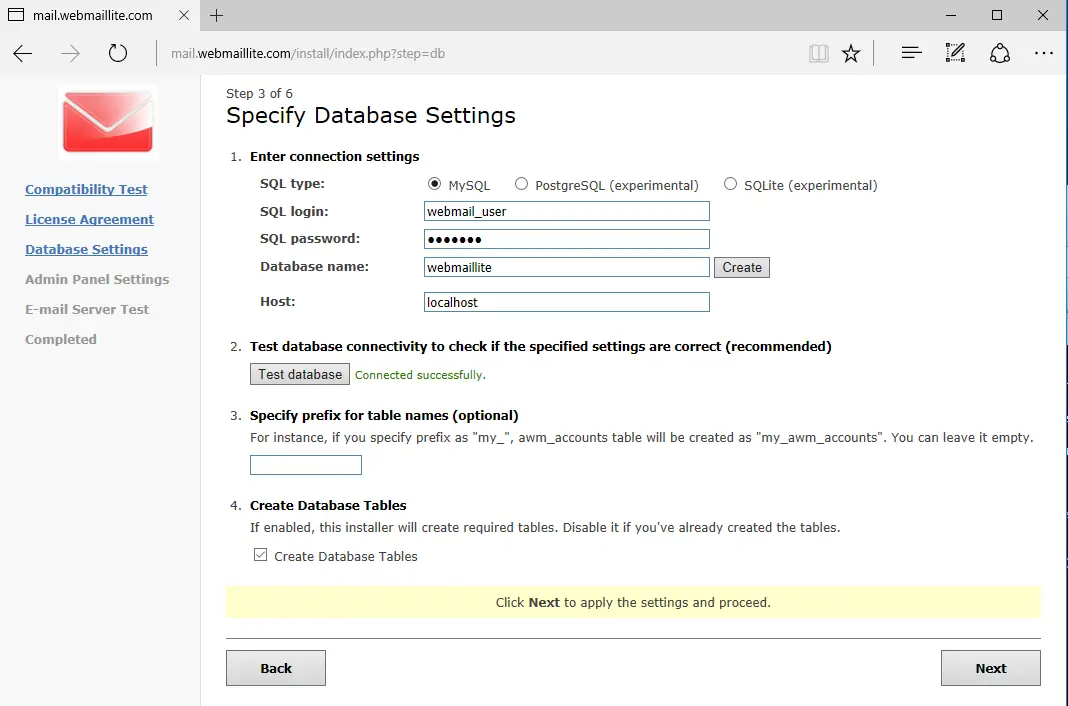Add page to favorites star icon
This screenshot has height=706, width=1068.
point(851,54)
